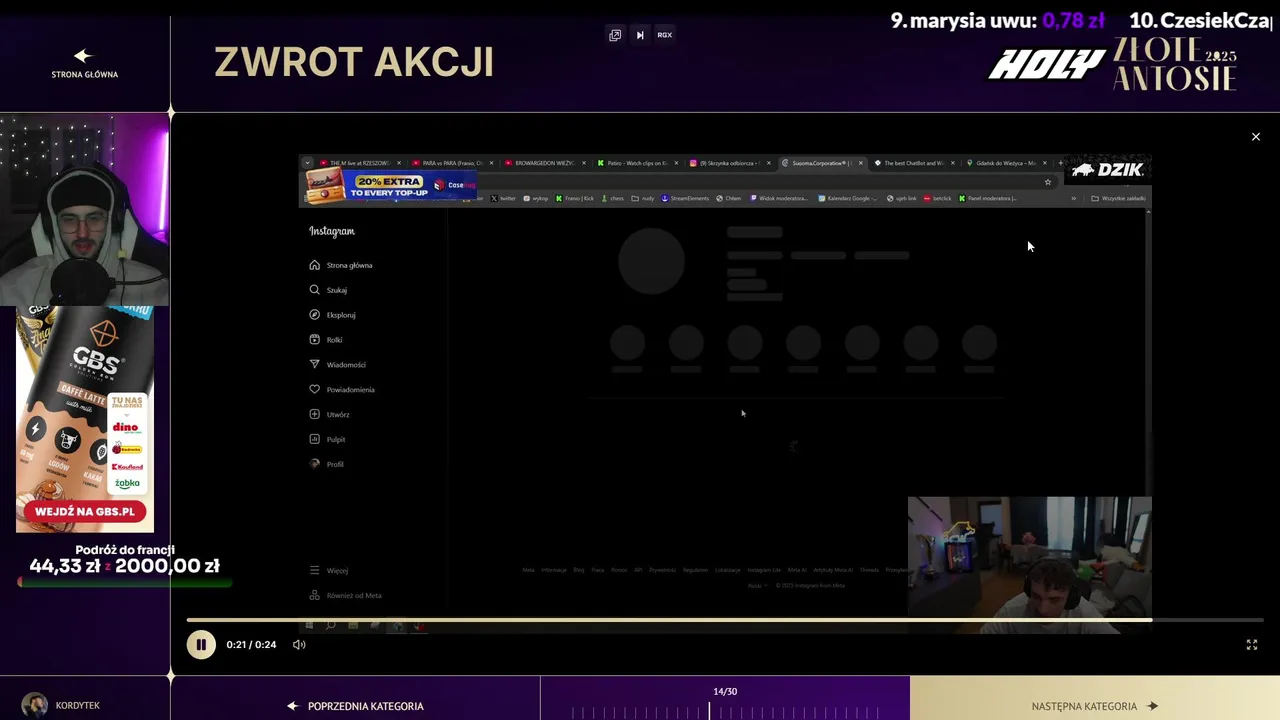The height and width of the screenshot is (720, 1280).
Task: Open wykop bookmark
Action: pyautogui.click(x=536, y=198)
